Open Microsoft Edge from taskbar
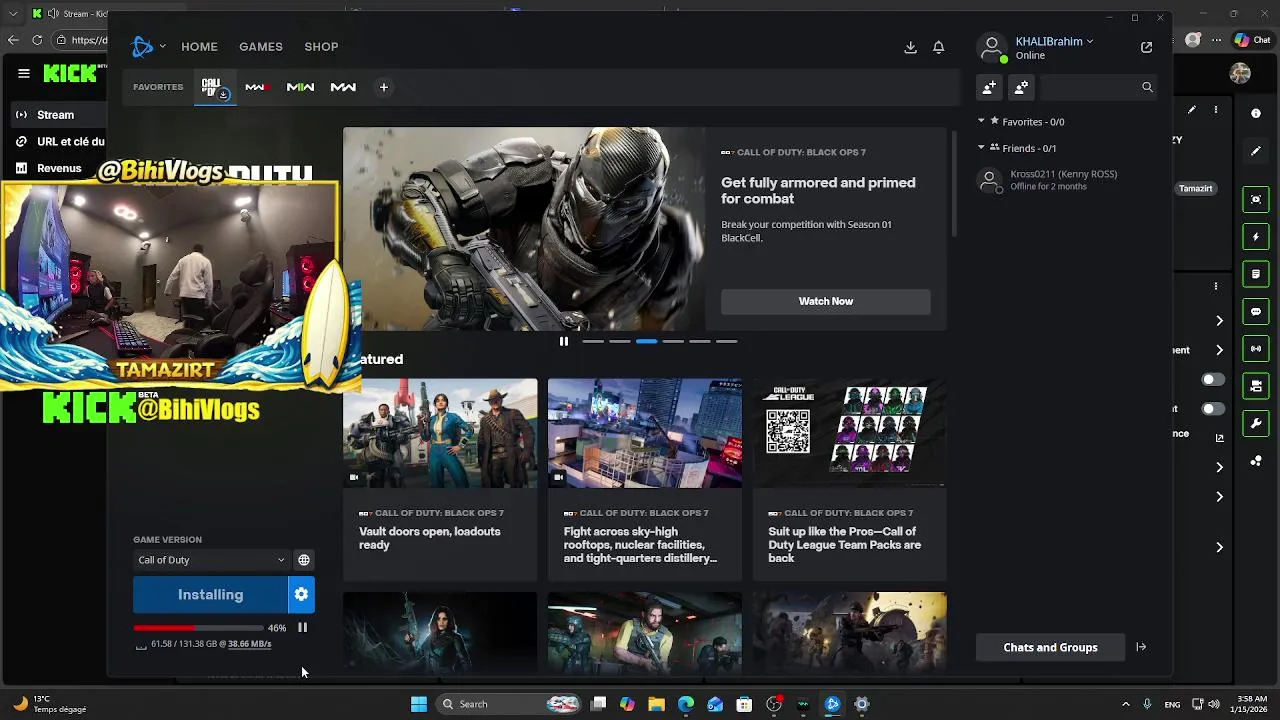Screen dimensions: 1280x720 coord(685,704)
